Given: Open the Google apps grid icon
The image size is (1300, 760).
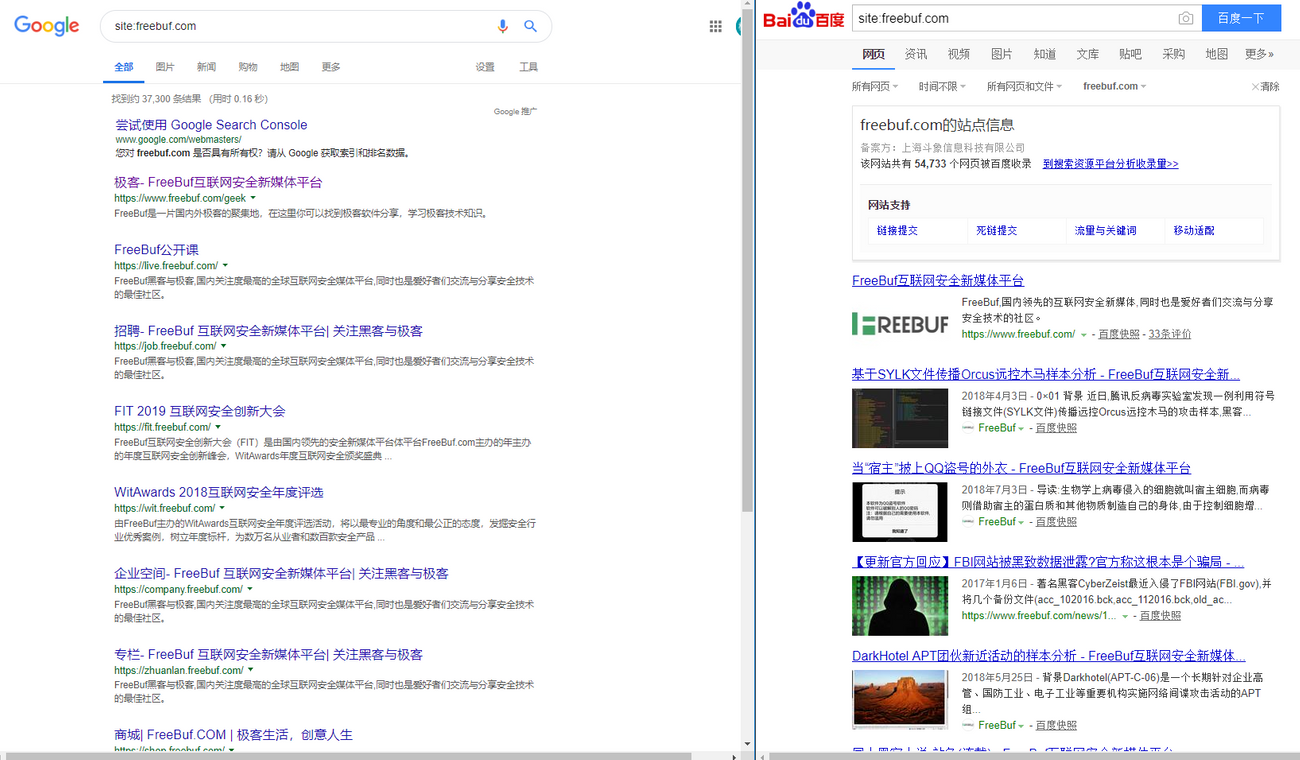Looking at the screenshot, I should (716, 27).
